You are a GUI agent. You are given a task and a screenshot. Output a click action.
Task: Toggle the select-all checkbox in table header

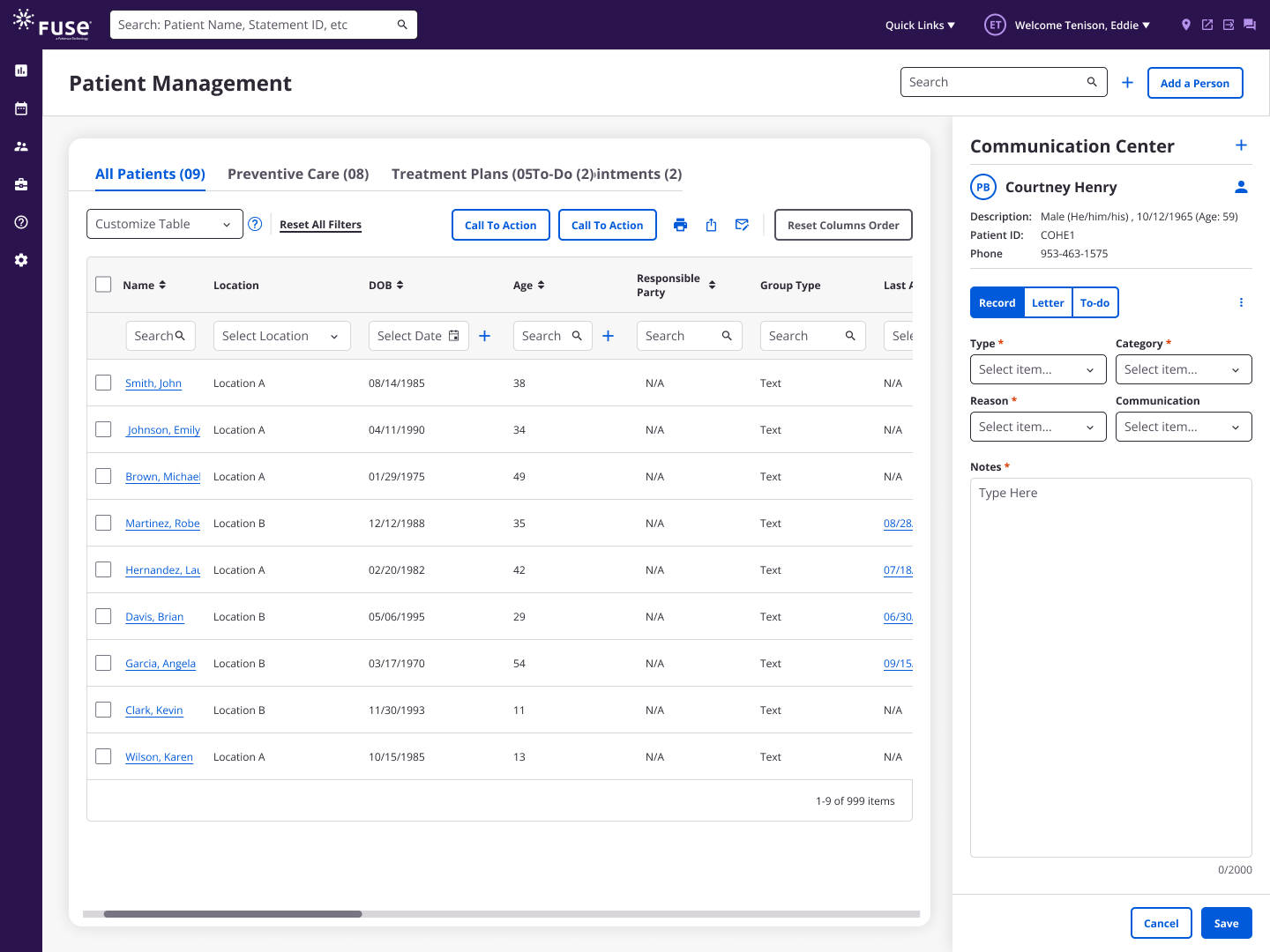(103, 285)
